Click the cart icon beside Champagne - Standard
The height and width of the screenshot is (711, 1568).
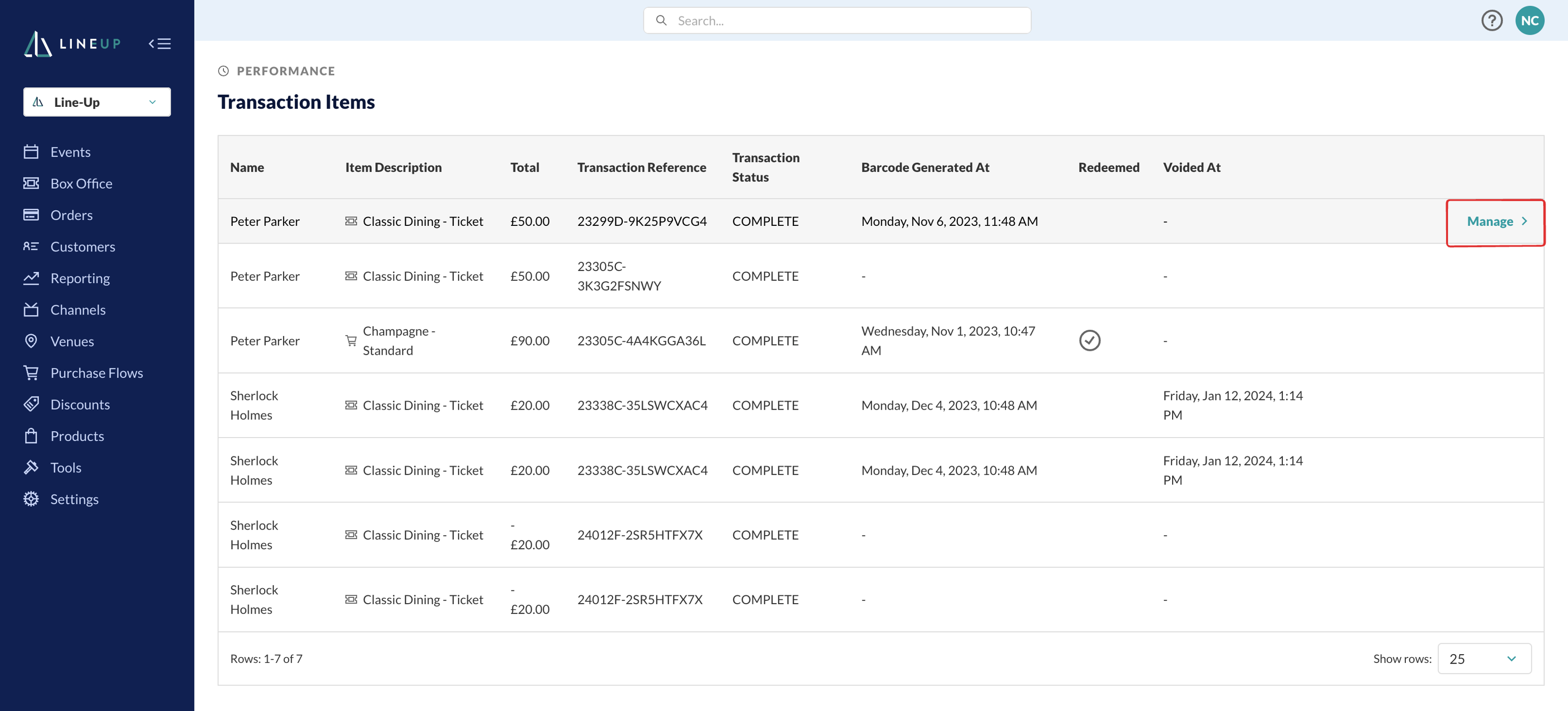pyautogui.click(x=351, y=341)
